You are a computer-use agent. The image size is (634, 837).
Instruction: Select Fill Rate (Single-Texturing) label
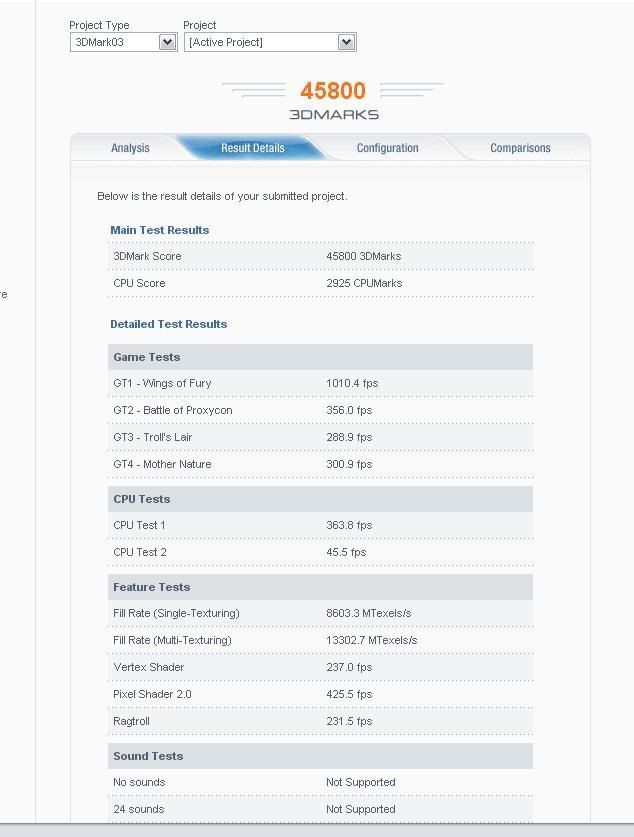[x=176, y=613]
